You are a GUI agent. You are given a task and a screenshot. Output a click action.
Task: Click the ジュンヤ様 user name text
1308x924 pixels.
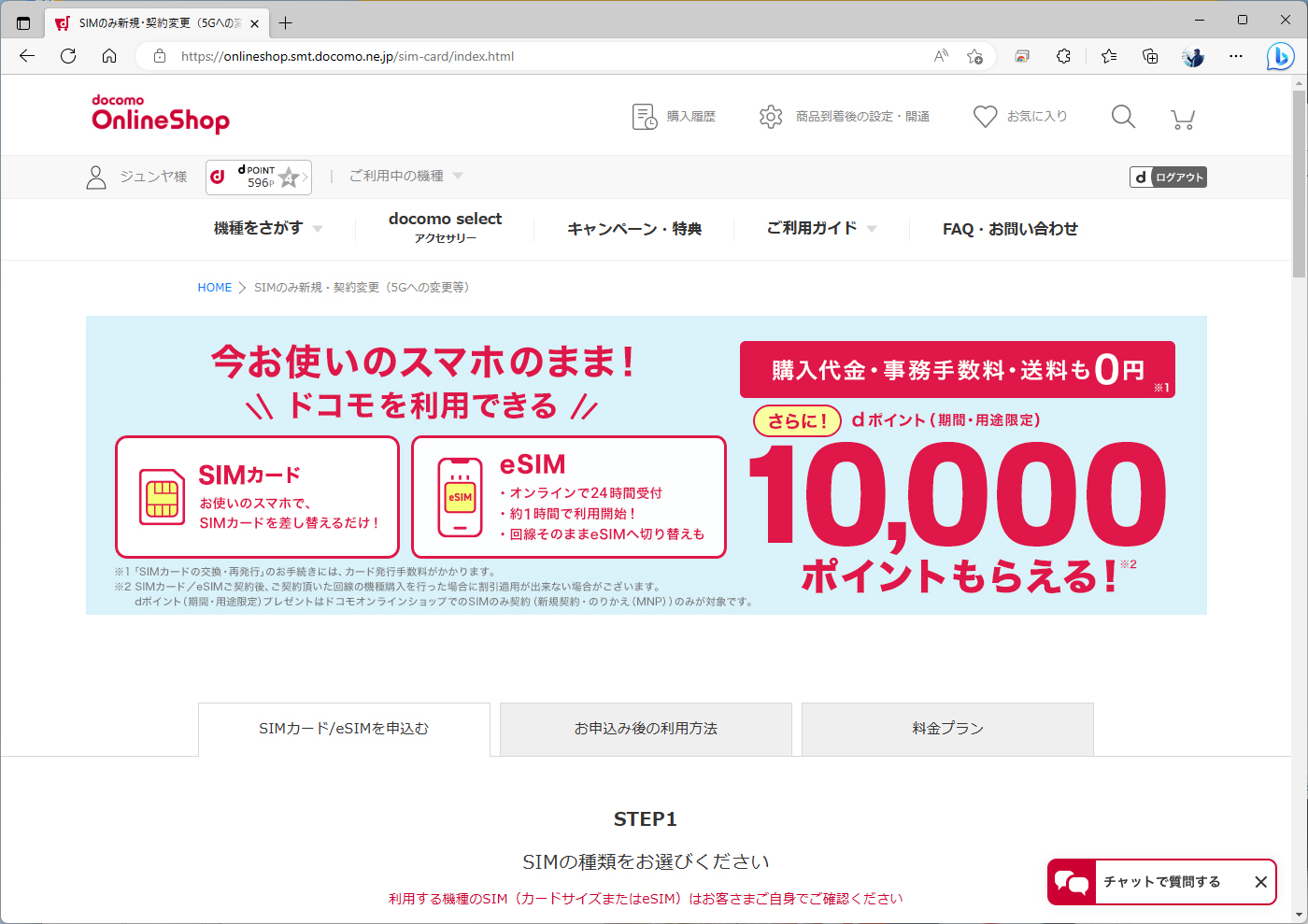153,177
